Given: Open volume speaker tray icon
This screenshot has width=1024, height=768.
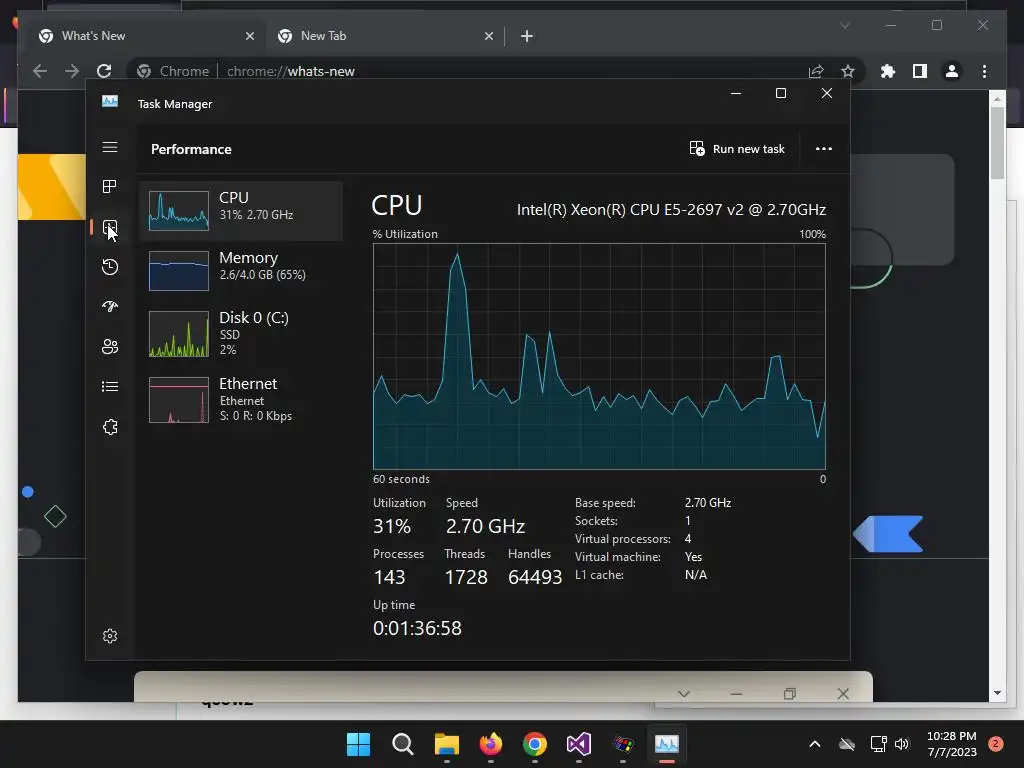Looking at the screenshot, I should (902, 744).
